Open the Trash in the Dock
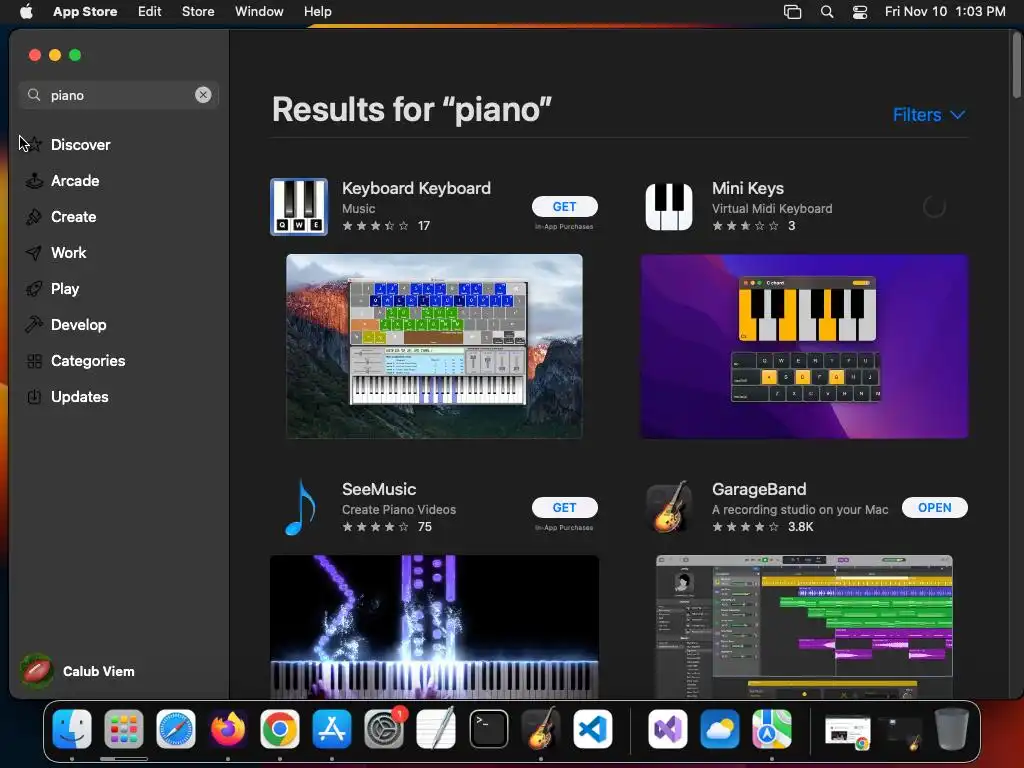This screenshot has width=1024, height=768. tap(952, 729)
